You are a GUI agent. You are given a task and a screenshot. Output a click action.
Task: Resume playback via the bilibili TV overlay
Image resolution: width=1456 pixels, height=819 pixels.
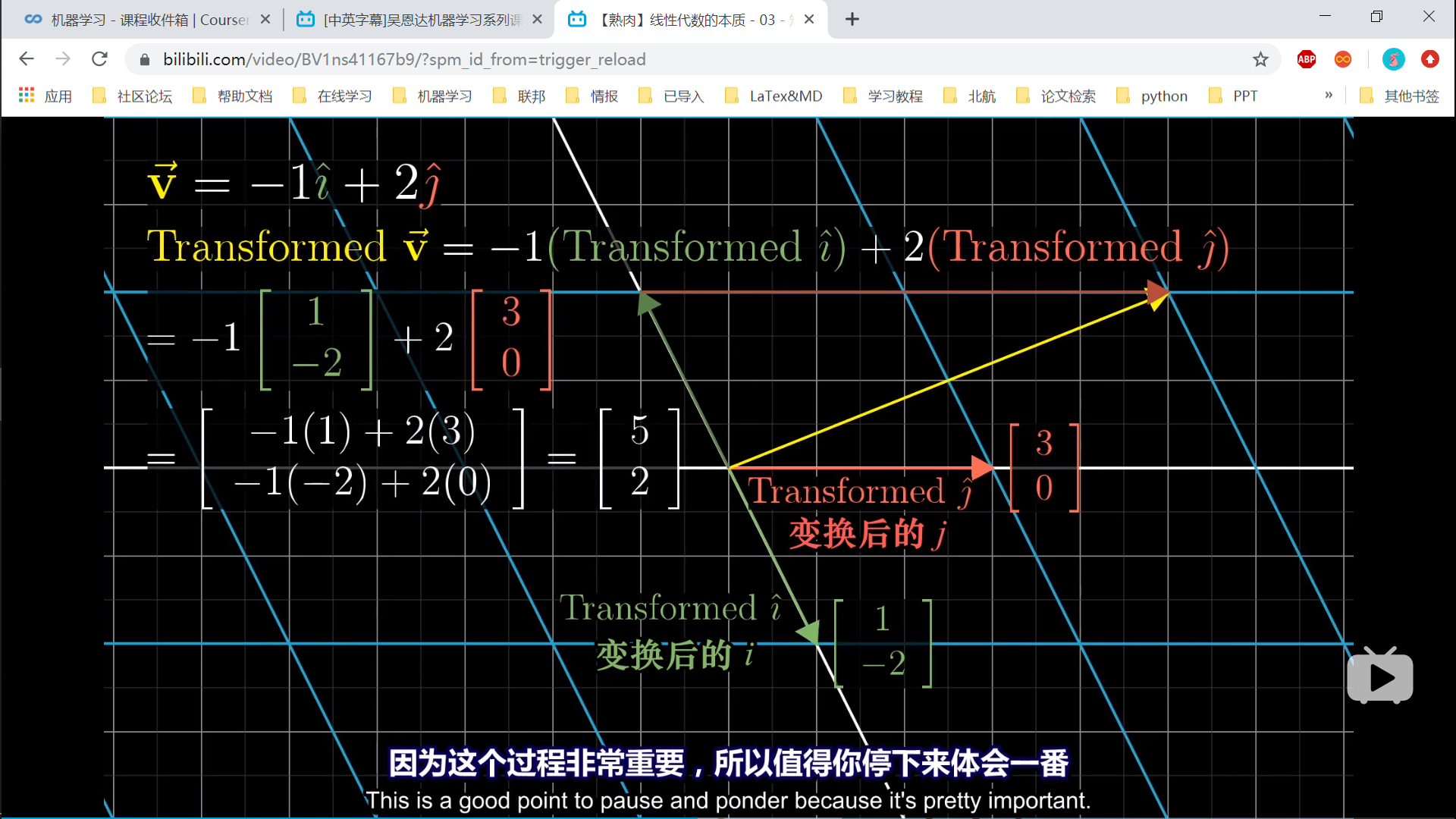1379,675
